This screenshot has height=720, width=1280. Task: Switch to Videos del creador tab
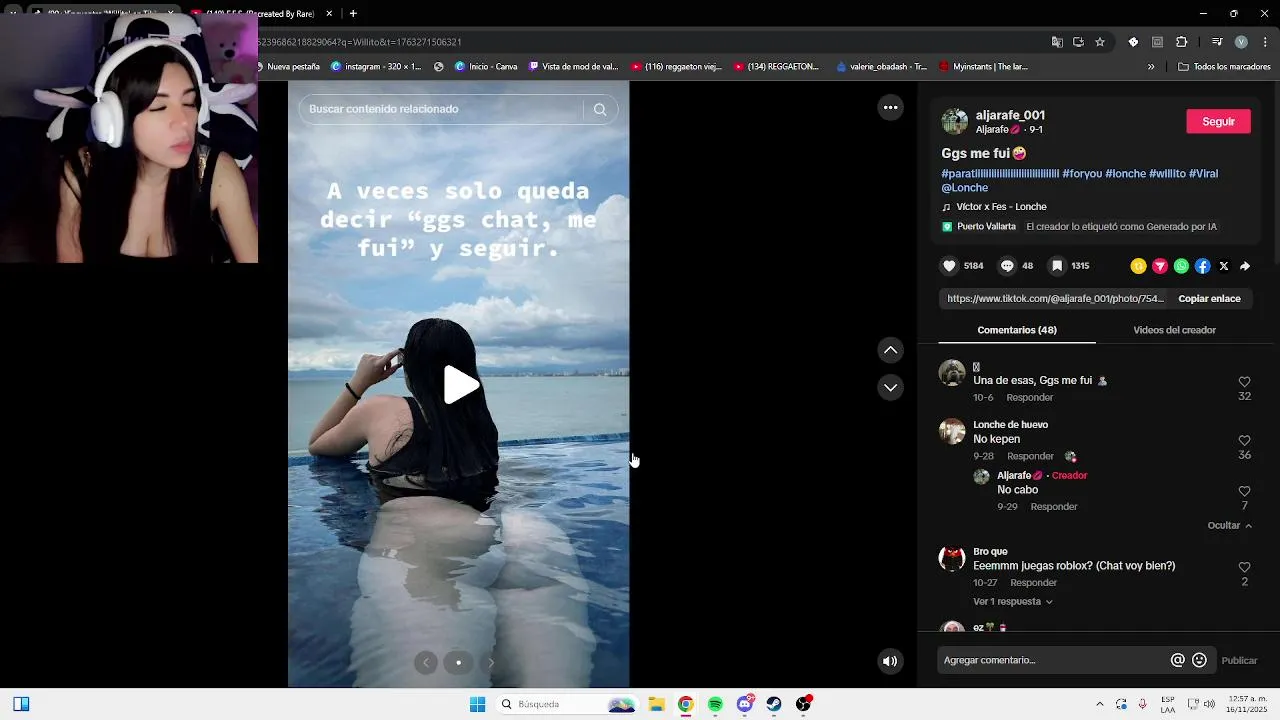(x=1174, y=330)
